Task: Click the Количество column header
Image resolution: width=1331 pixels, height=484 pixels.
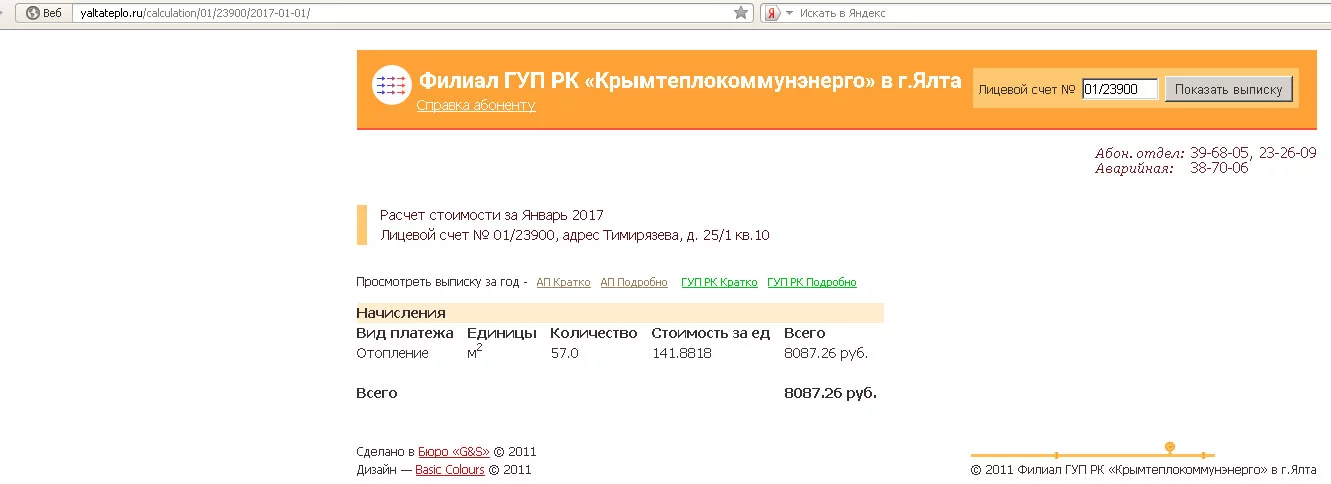Action: [x=594, y=333]
